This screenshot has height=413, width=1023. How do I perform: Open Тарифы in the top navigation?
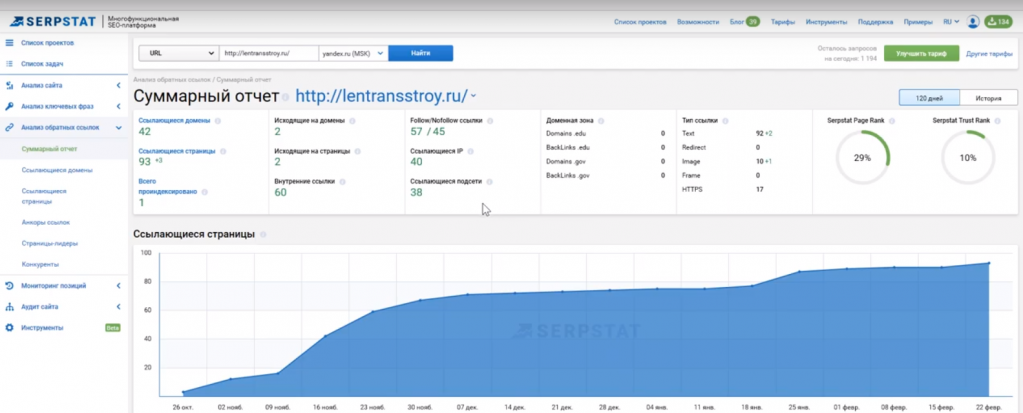[783, 22]
